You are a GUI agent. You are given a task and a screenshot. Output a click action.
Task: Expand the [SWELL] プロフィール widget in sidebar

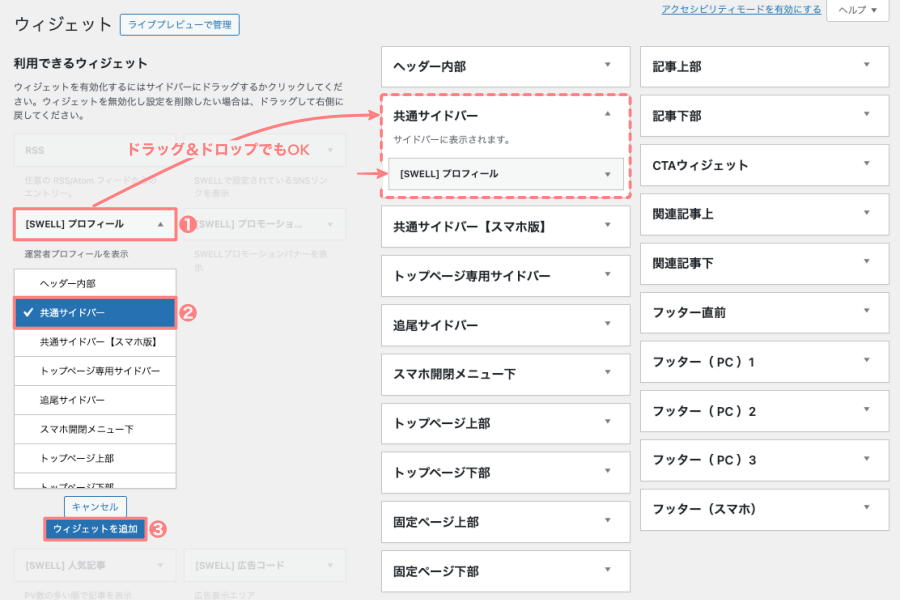[606, 174]
